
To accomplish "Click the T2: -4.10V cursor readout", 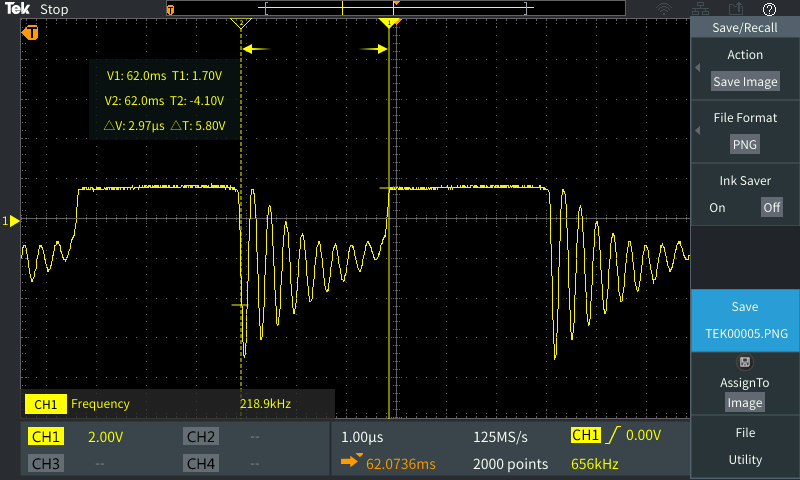I will click(x=197, y=101).
